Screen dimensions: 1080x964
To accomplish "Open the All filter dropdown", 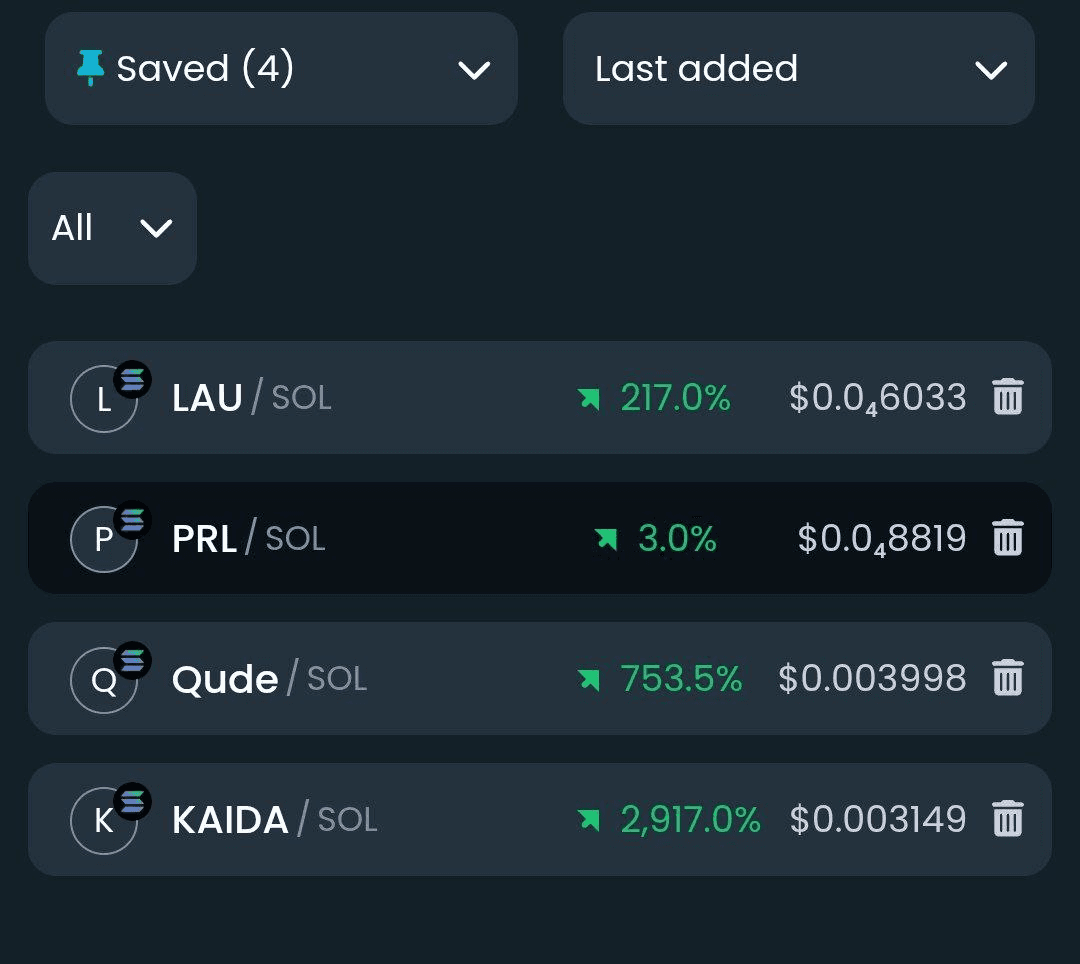I will 112,228.
